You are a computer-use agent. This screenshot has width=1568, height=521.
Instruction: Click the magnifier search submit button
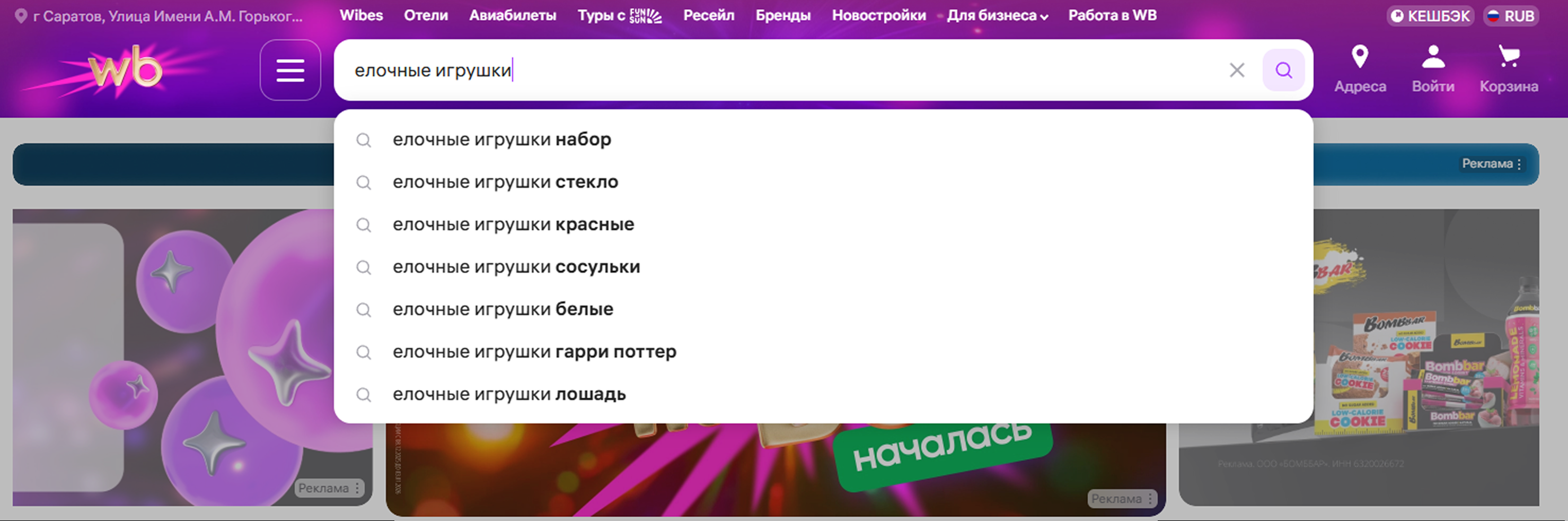click(x=1283, y=70)
